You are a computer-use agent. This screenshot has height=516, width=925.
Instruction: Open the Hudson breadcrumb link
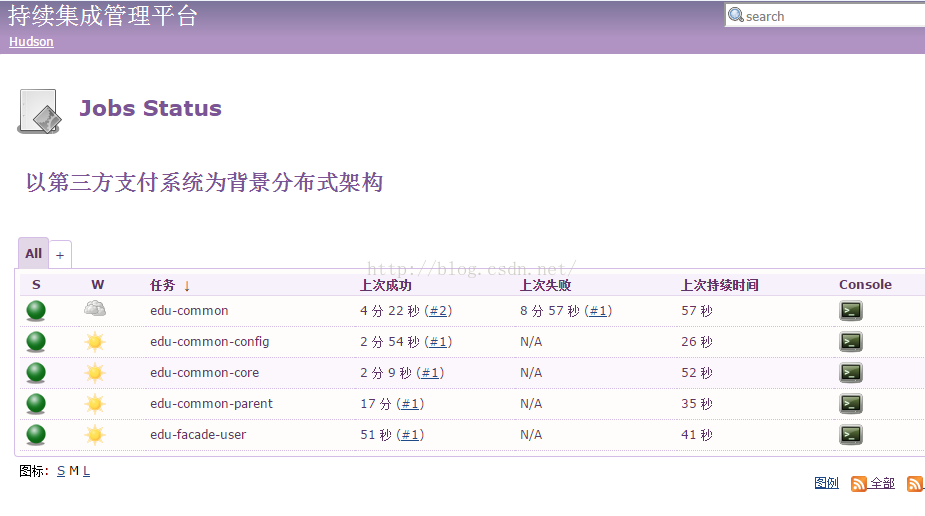point(31,42)
